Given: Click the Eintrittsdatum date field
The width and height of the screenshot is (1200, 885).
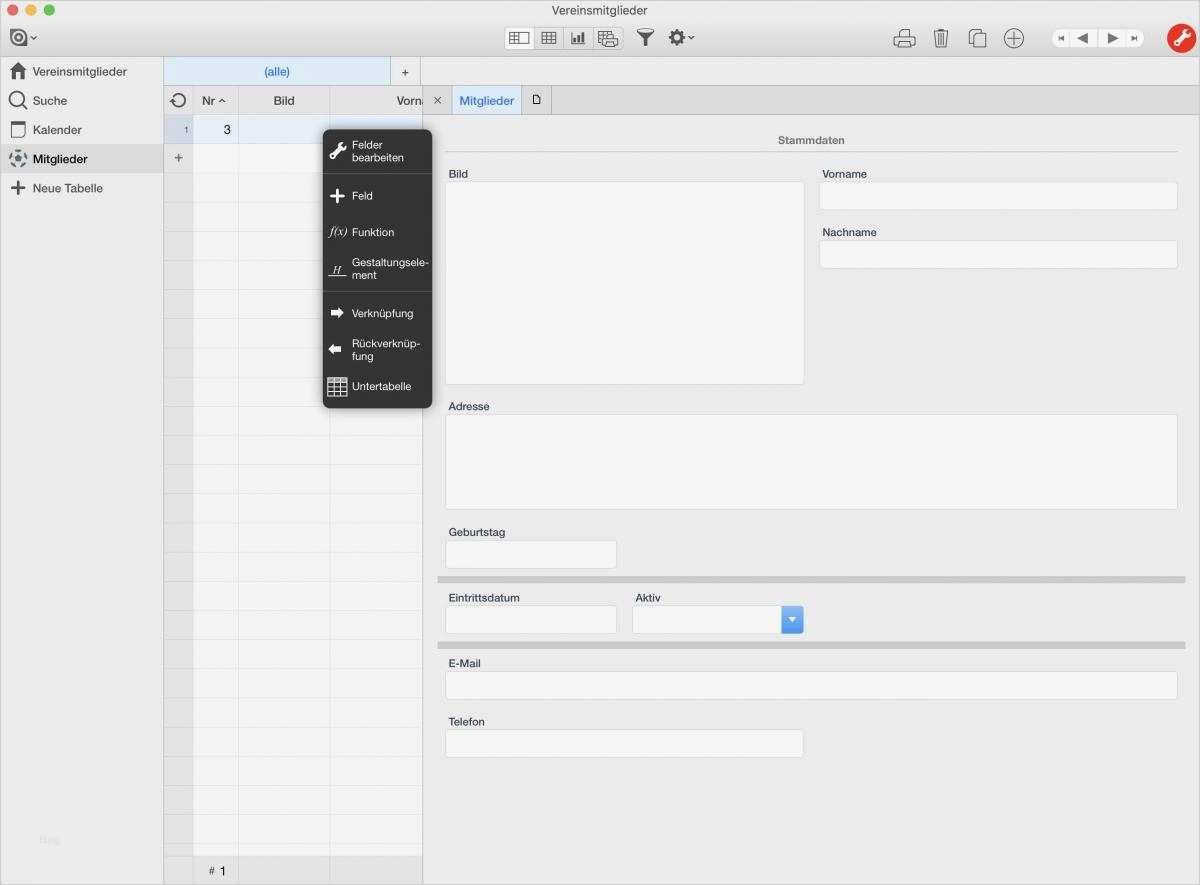Looking at the screenshot, I should coord(531,619).
